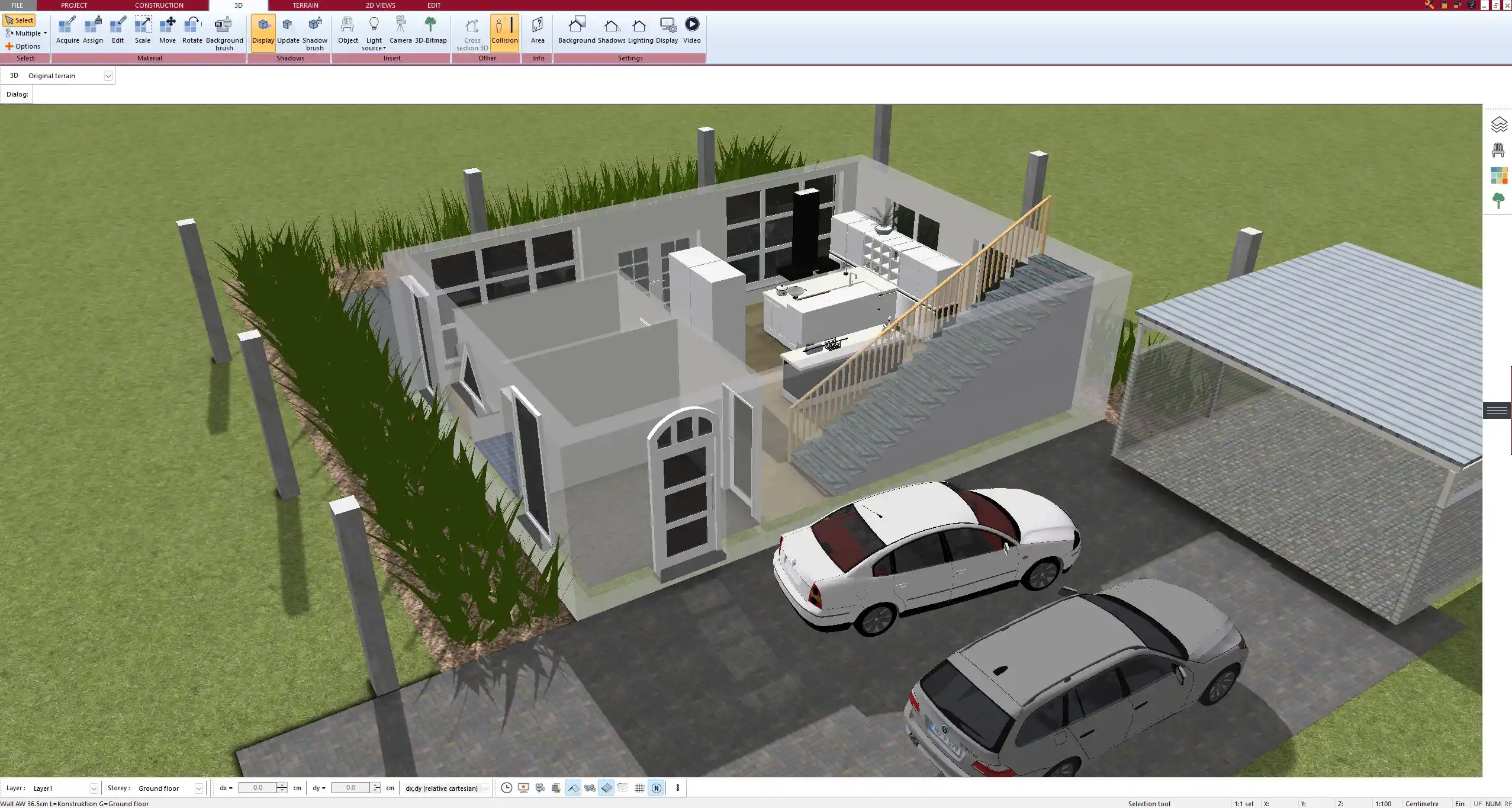Open Lighting settings

[641, 31]
